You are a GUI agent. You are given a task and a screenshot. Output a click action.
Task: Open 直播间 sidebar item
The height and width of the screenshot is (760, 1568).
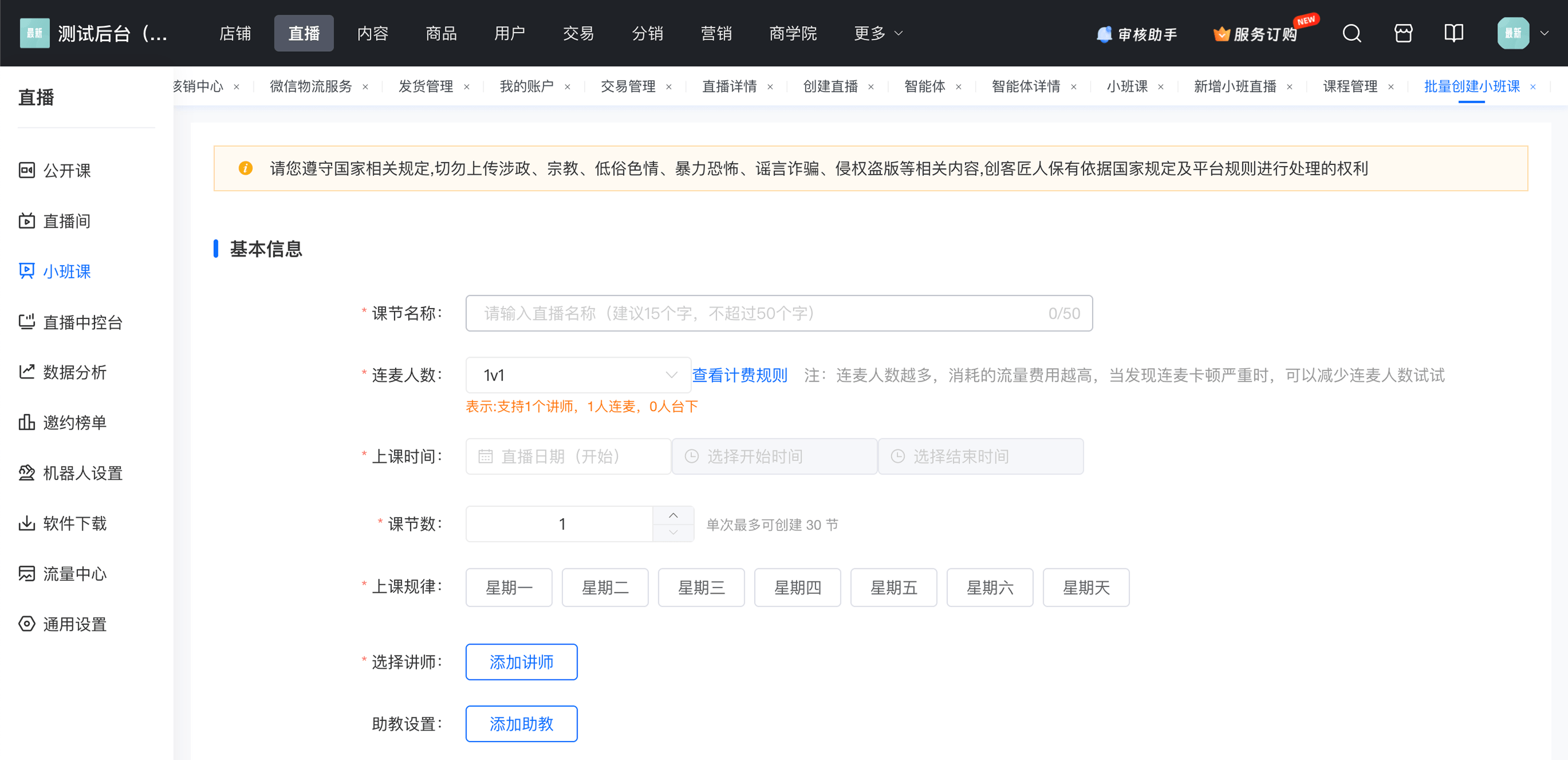coord(55,221)
